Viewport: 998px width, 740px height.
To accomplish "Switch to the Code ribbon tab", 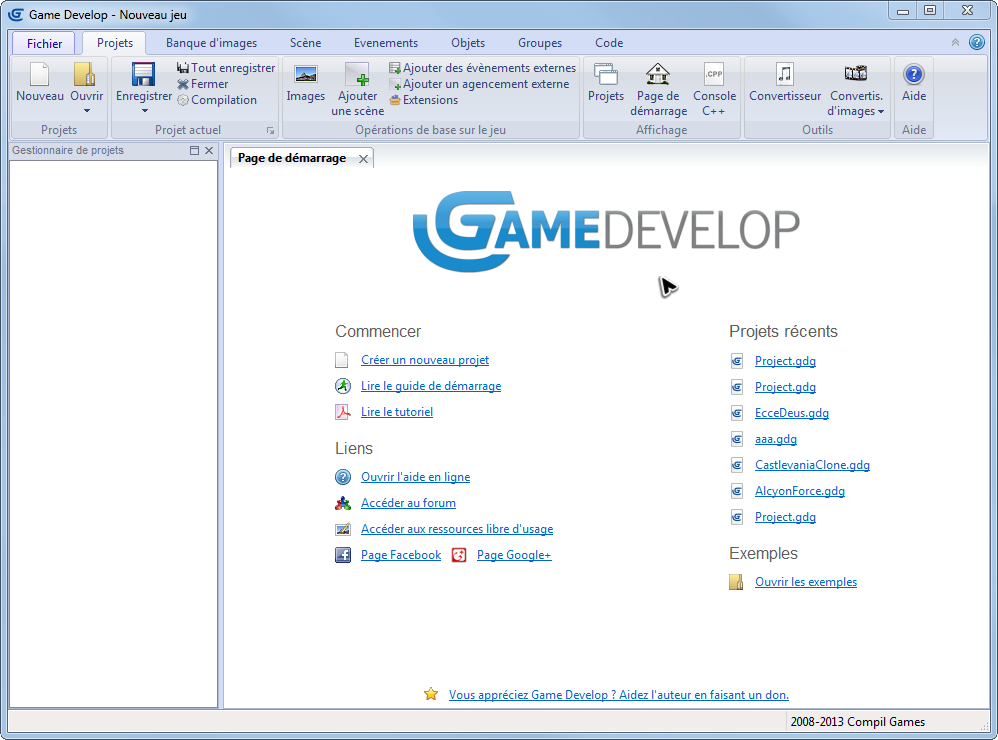I will pyautogui.click(x=609, y=43).
